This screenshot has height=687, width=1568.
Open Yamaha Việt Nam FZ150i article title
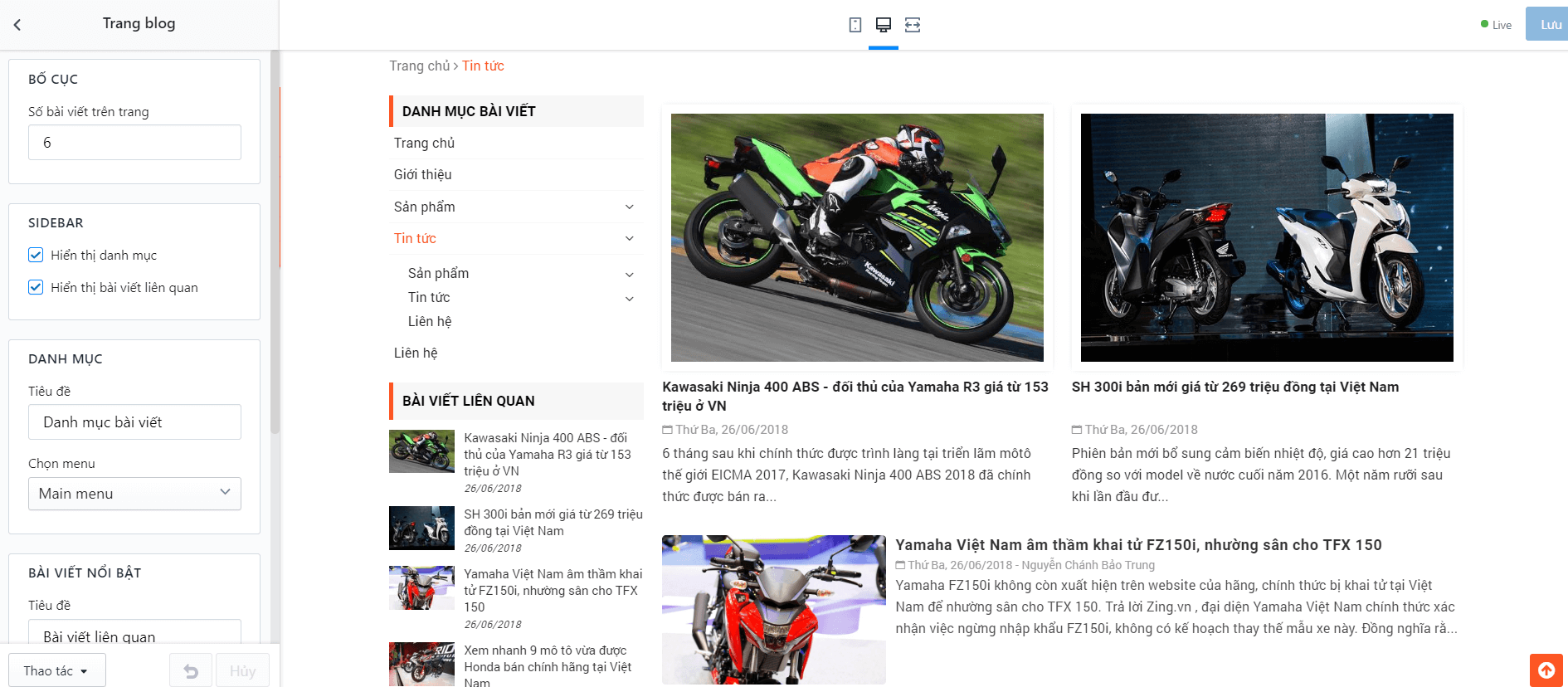1138,544
